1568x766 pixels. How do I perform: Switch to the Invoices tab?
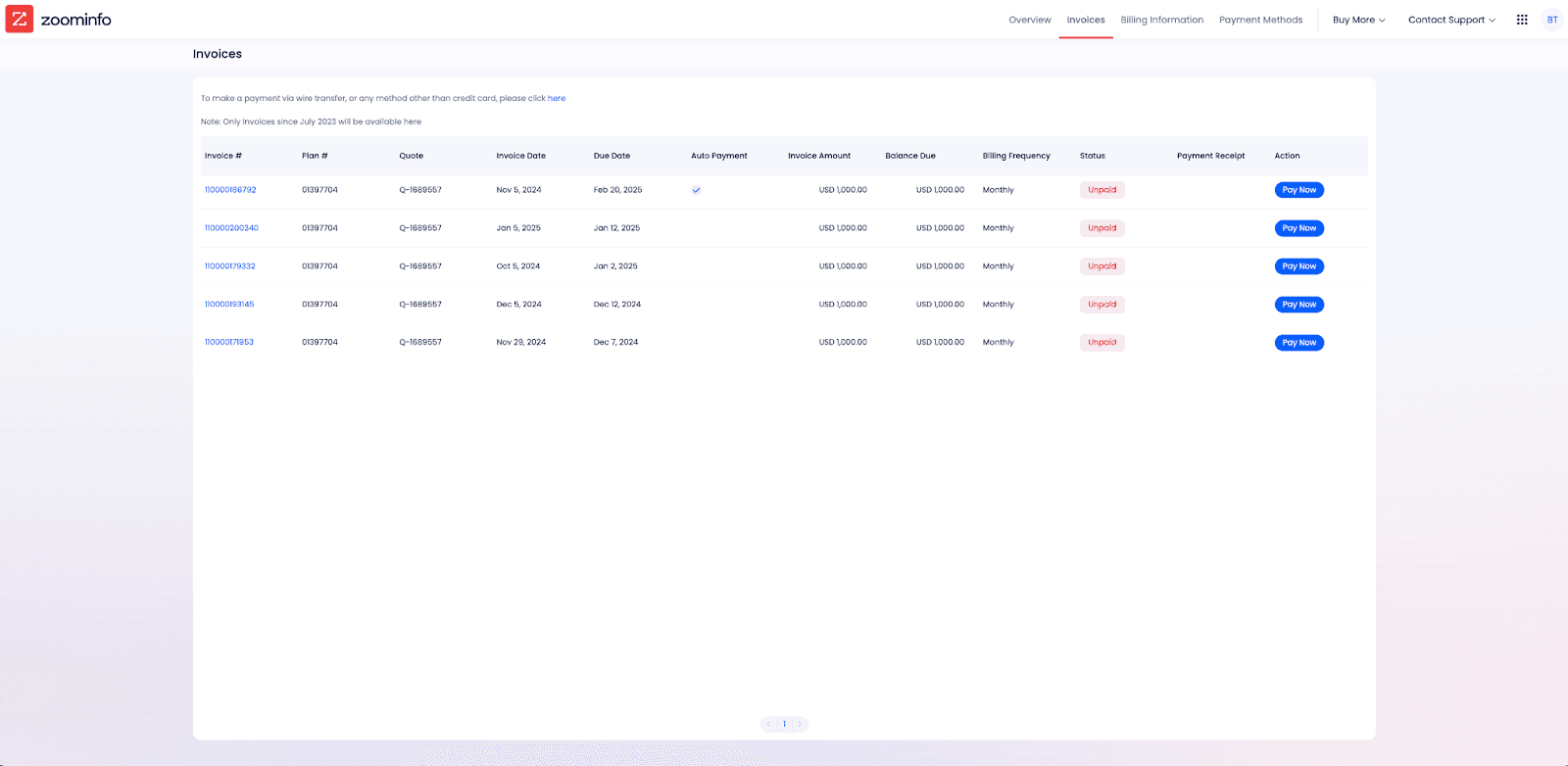[1086, 20]
